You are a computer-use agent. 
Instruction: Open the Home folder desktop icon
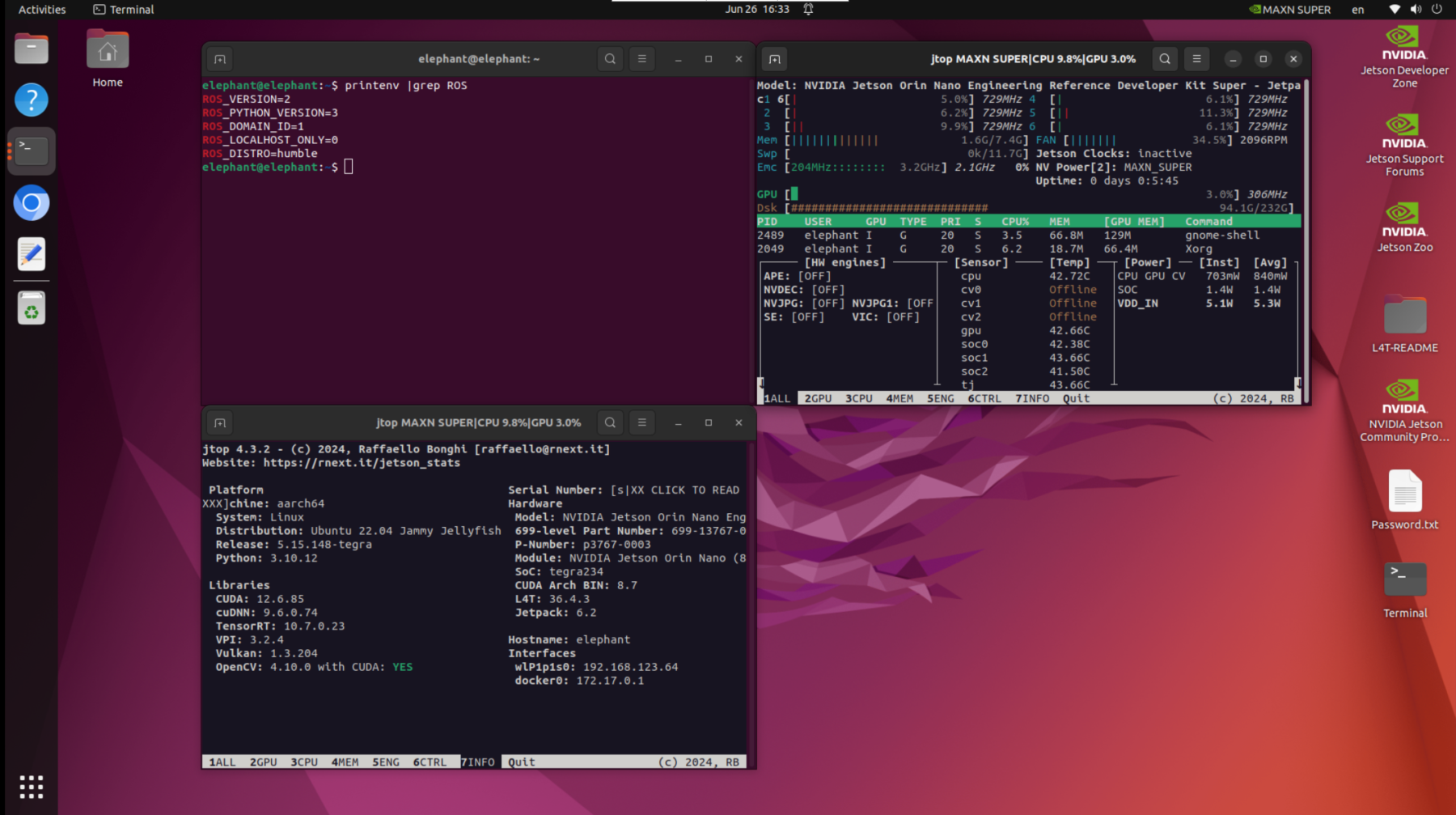click(108, 59)
